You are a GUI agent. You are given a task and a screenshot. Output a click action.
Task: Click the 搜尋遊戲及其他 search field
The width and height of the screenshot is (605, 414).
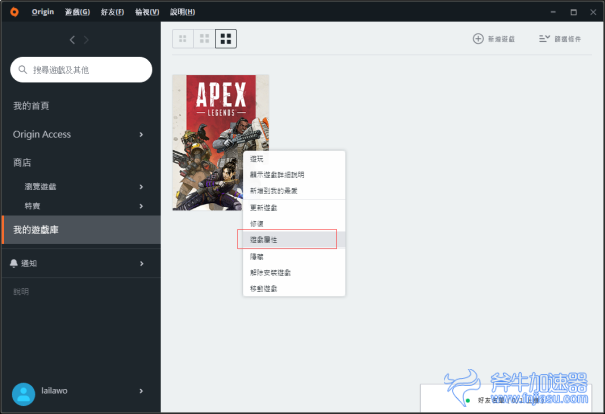[81, 69]
